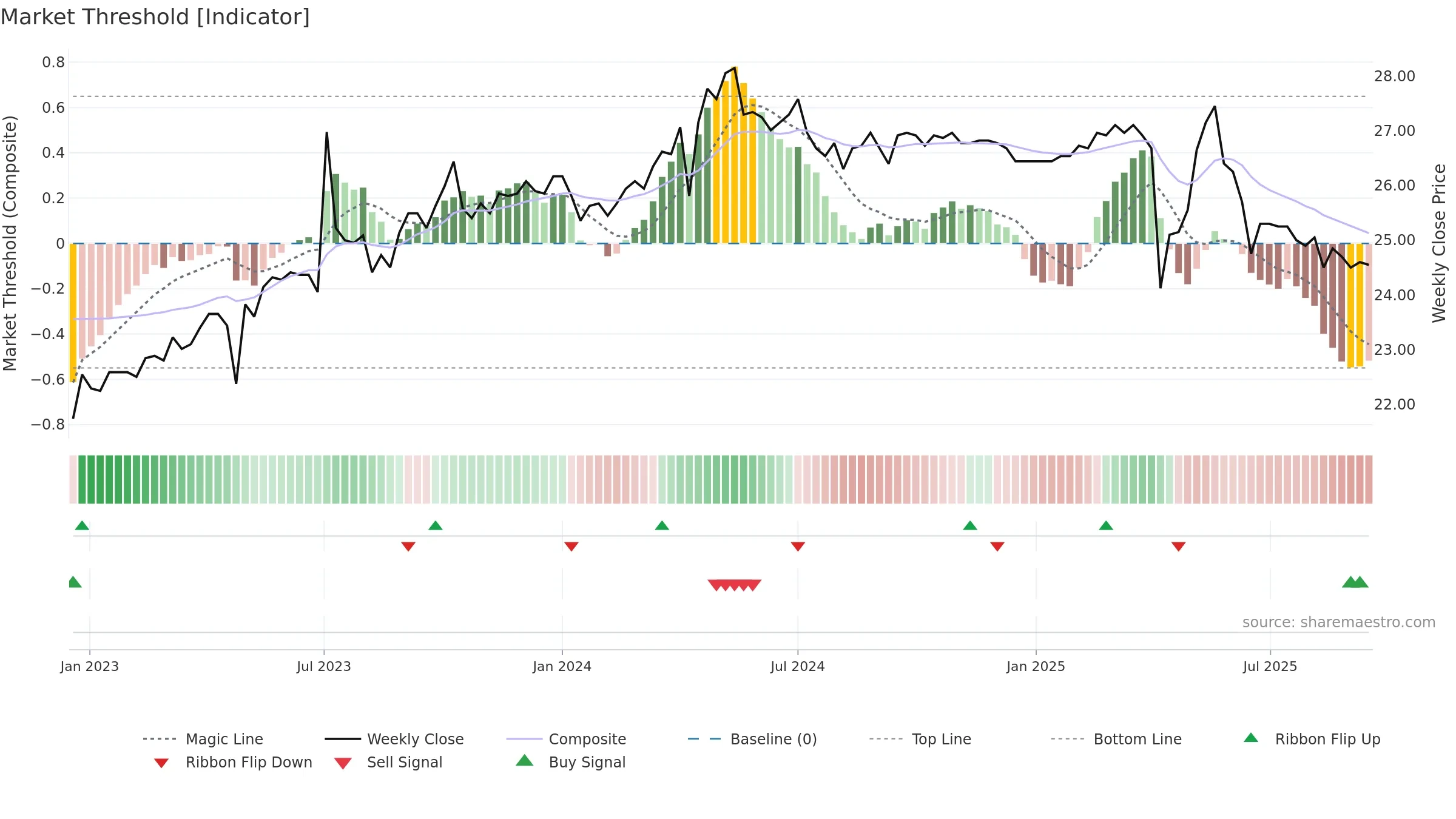
Task: Toggle the Buy Signal legend entry
Action: point(570,762)
